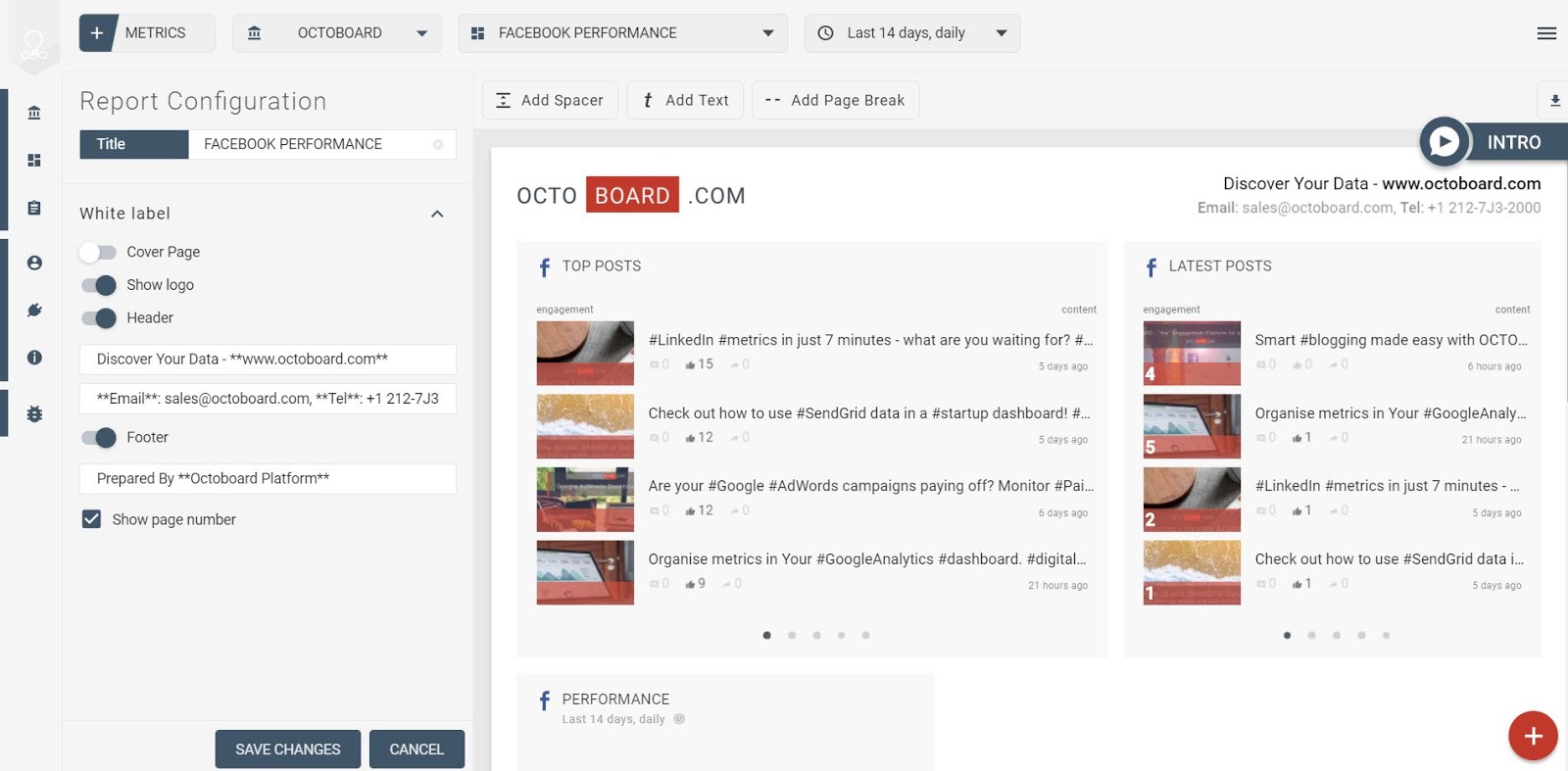The width and height of the screenshot is (1568, 771).
Task: Disable the Show logo switch
Action: pyautogui.click(x=98, y=285)
